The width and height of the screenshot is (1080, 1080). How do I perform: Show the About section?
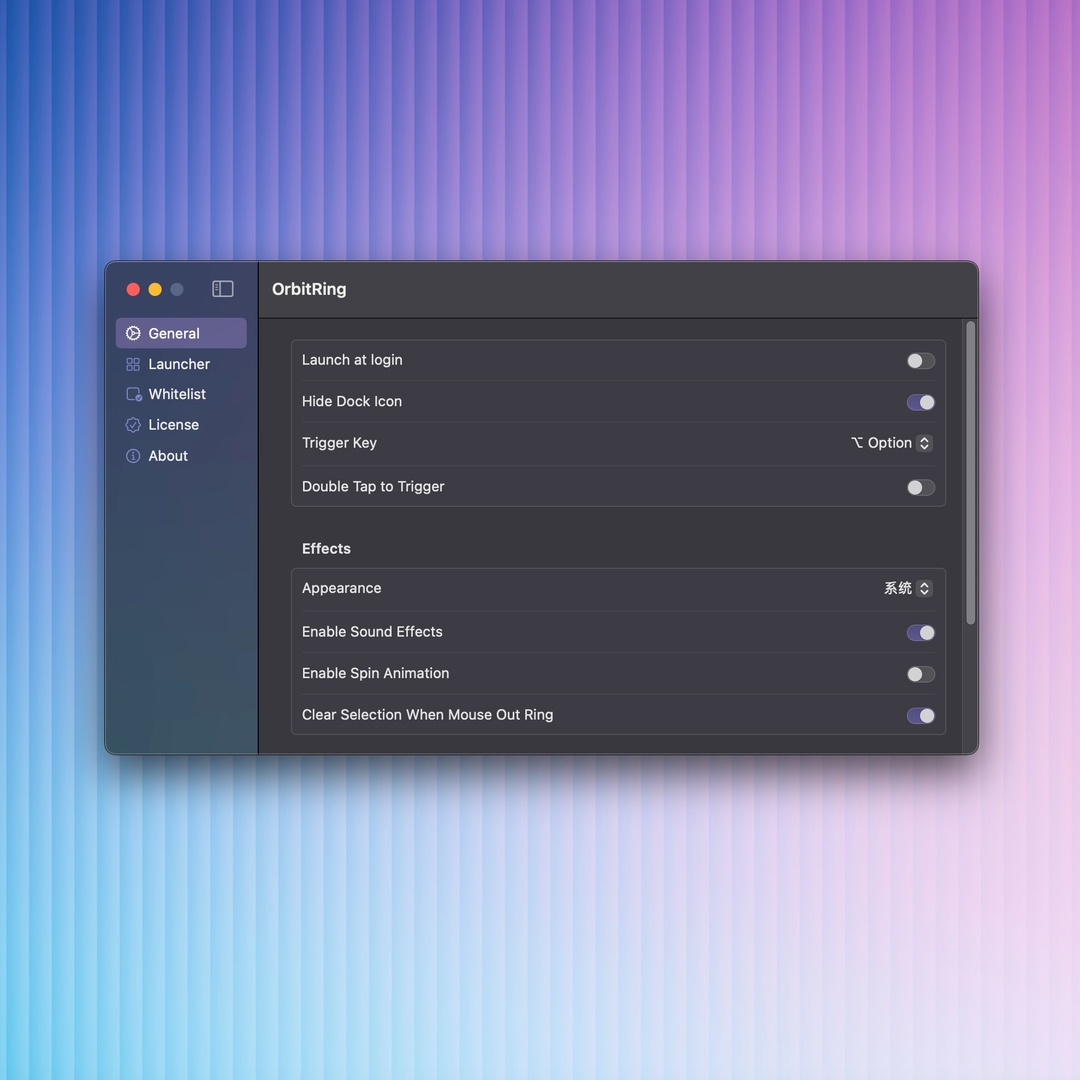coord(181,456)
